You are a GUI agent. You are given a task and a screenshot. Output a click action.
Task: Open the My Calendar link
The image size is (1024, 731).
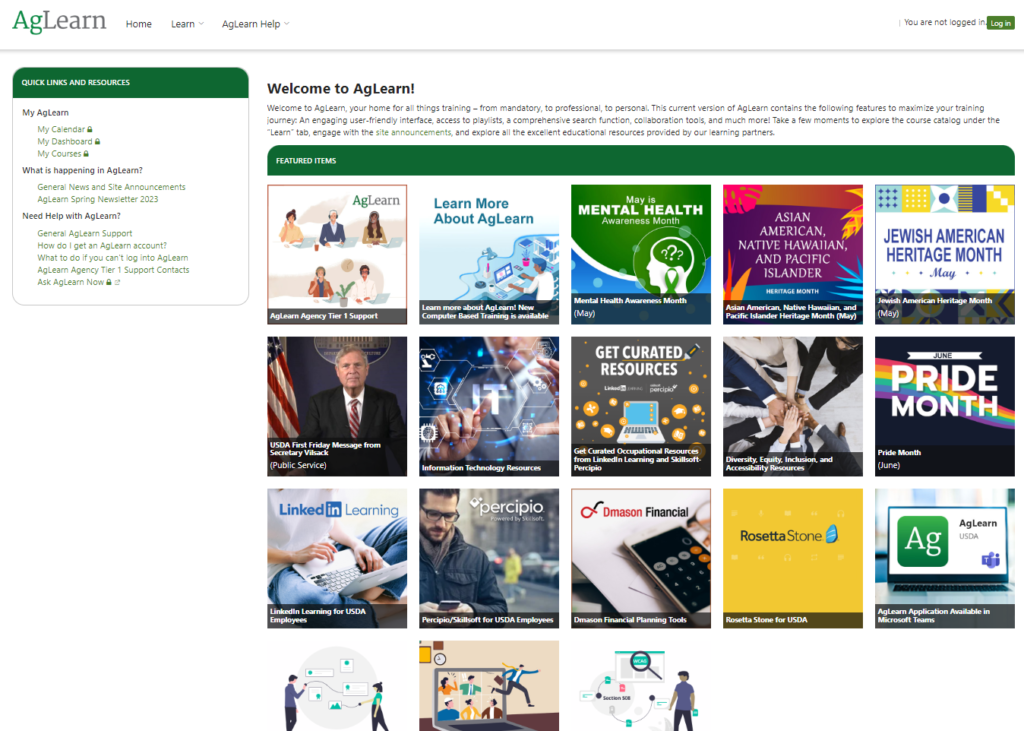click(x=61, y=129)
